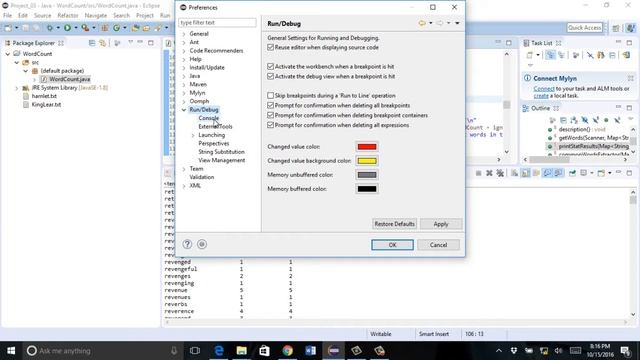
Task: Click OK in Preferences dialog
Action: point(392,245)
